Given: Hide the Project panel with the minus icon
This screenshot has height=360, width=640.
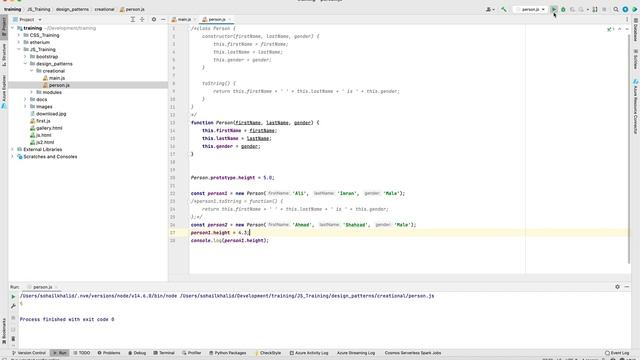Looking at the screenshot, I should [x=163, y=19].
